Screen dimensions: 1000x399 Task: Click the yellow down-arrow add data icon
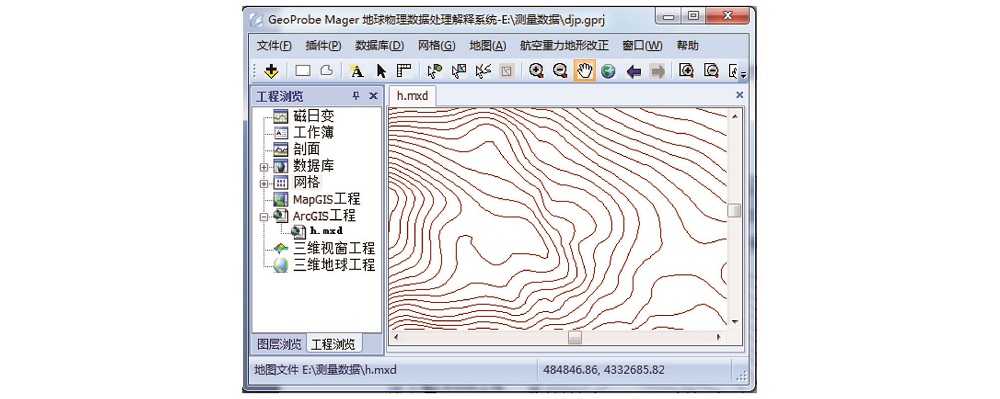point(272,71)
